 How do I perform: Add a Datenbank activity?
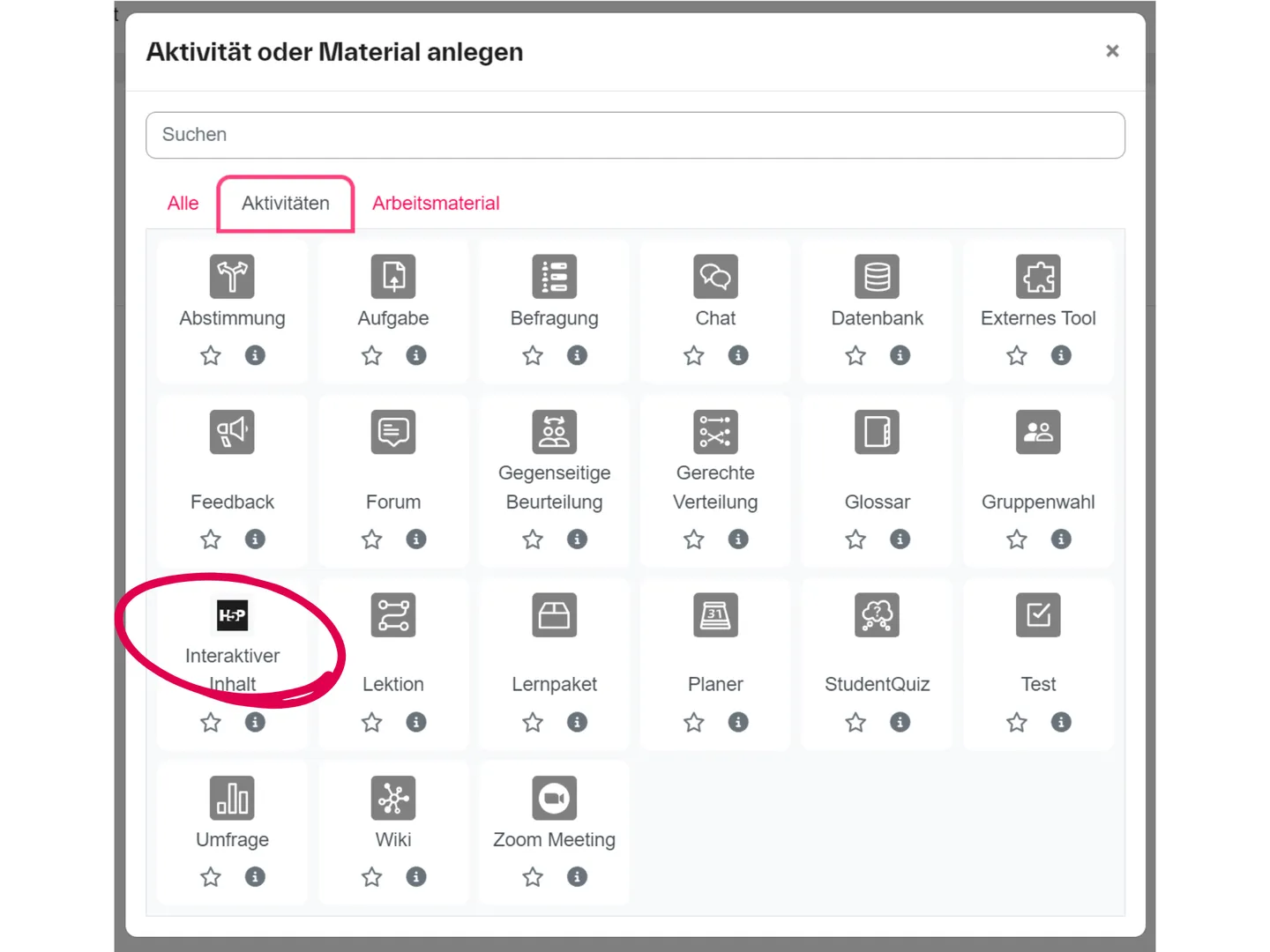(x=877, y=277)
